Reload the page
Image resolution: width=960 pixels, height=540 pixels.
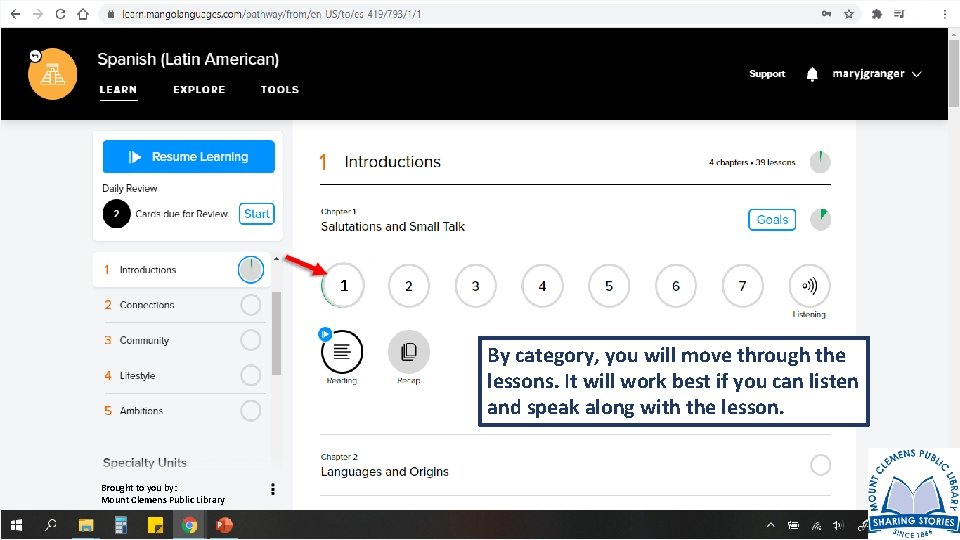click(60, 13)
